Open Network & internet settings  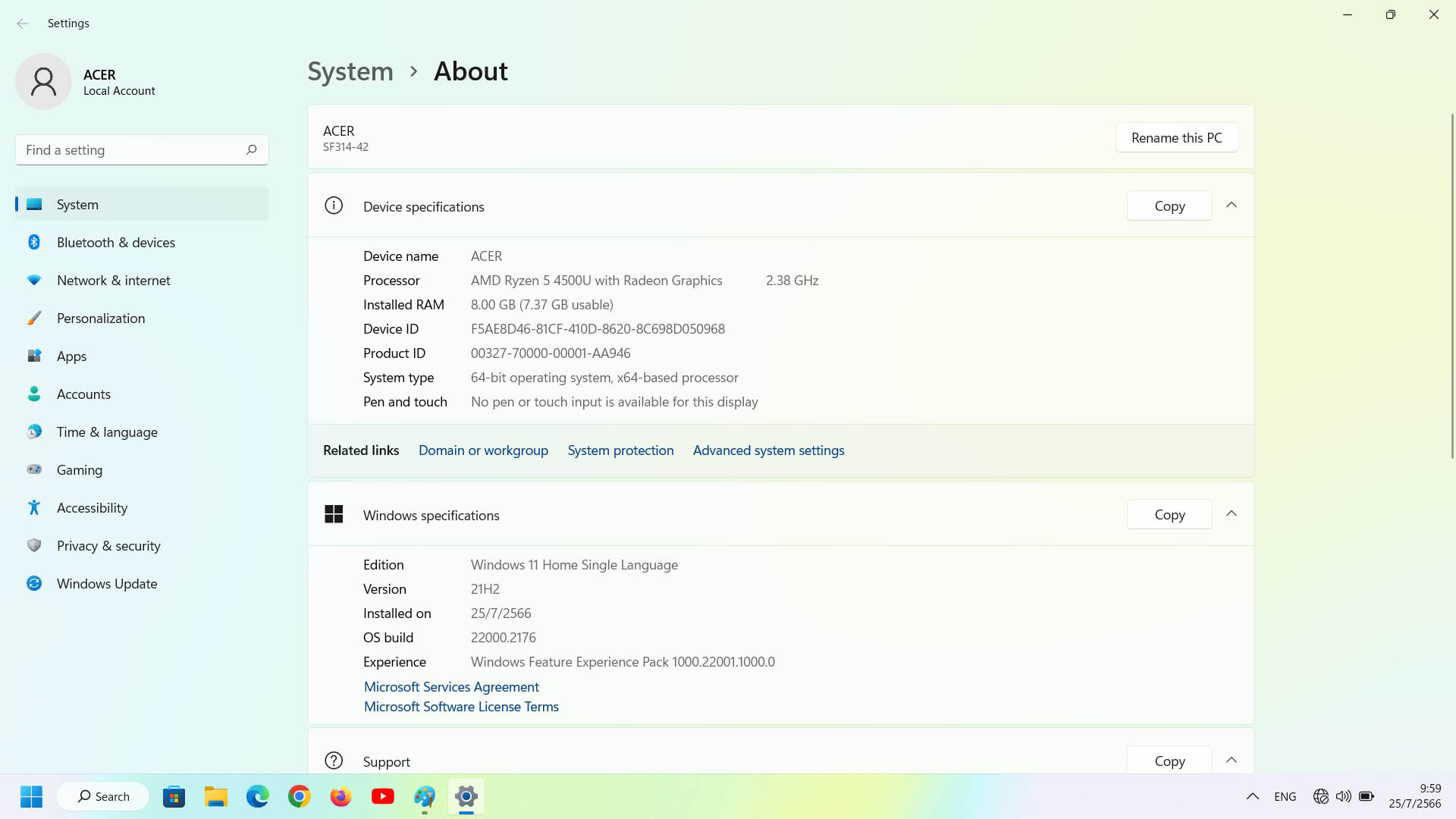click(142, 280)
